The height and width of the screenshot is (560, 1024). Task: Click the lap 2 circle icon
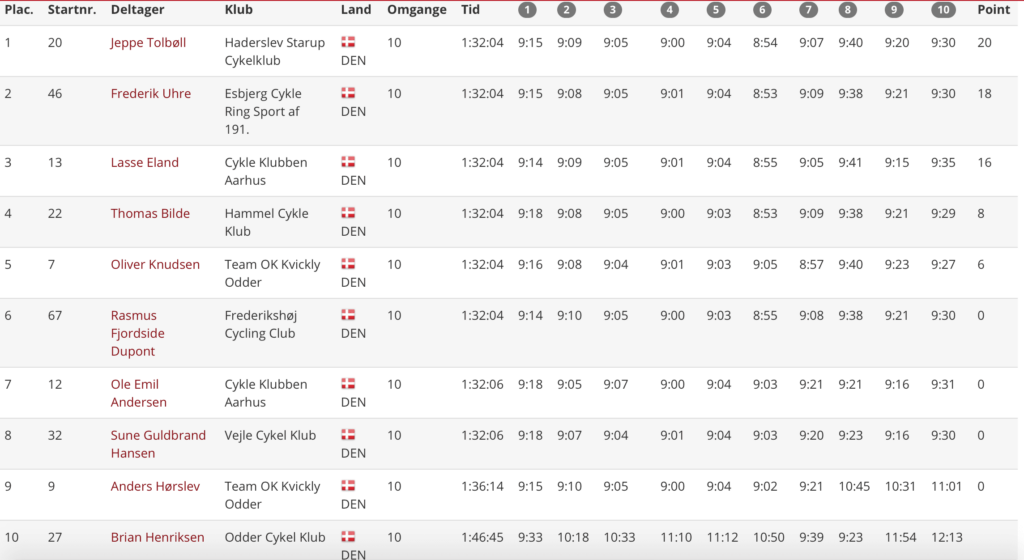[566, 10]
